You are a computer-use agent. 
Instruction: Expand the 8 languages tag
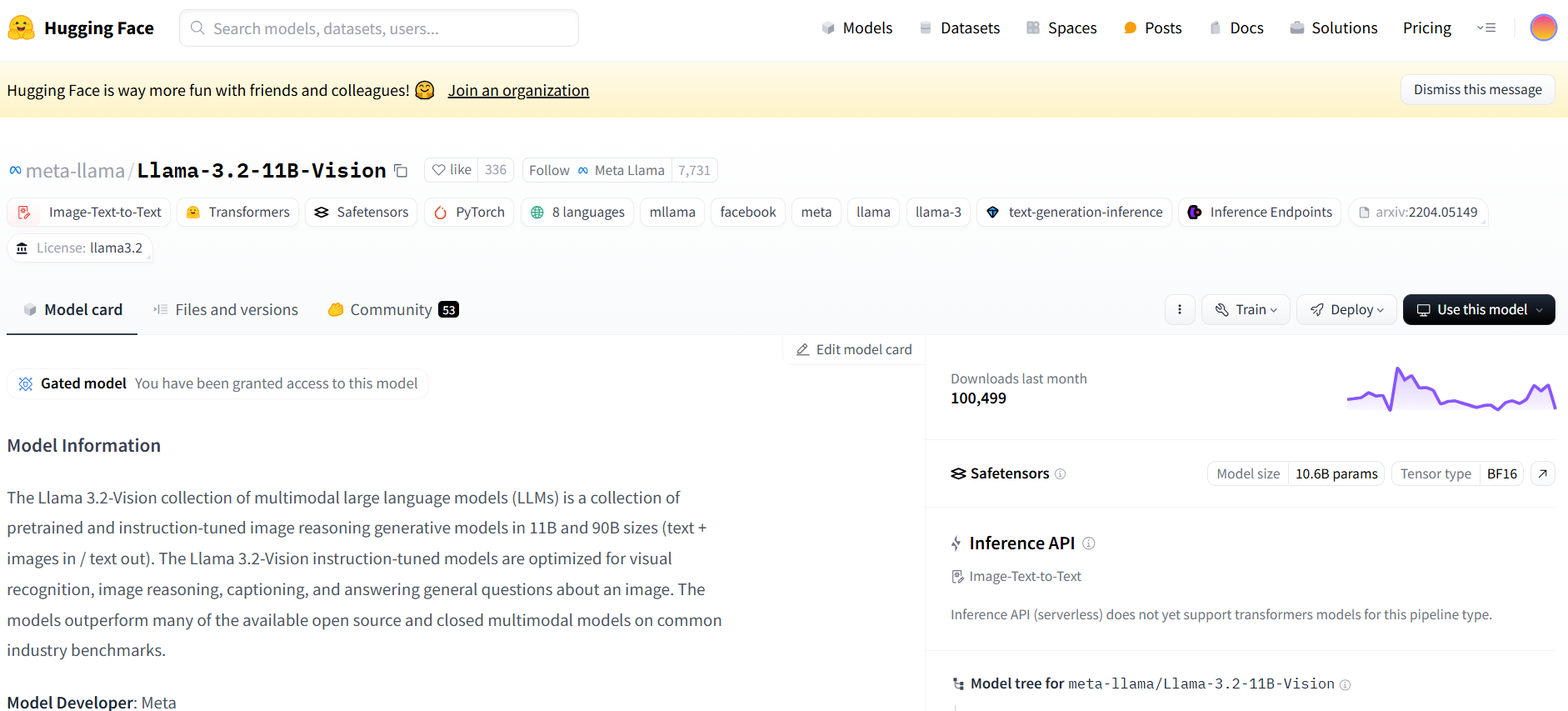coord(577,213)
